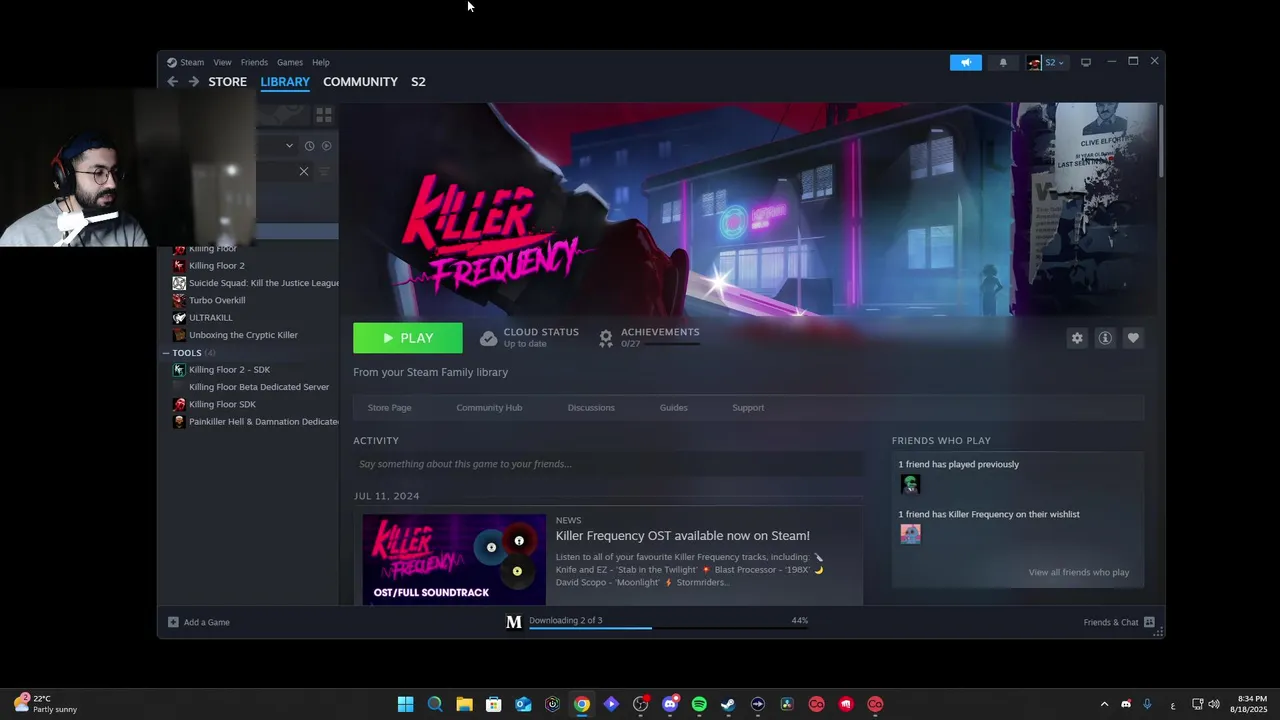1280x720 pixels.
Task: Open the Store Page link
Action: [389, 408]
